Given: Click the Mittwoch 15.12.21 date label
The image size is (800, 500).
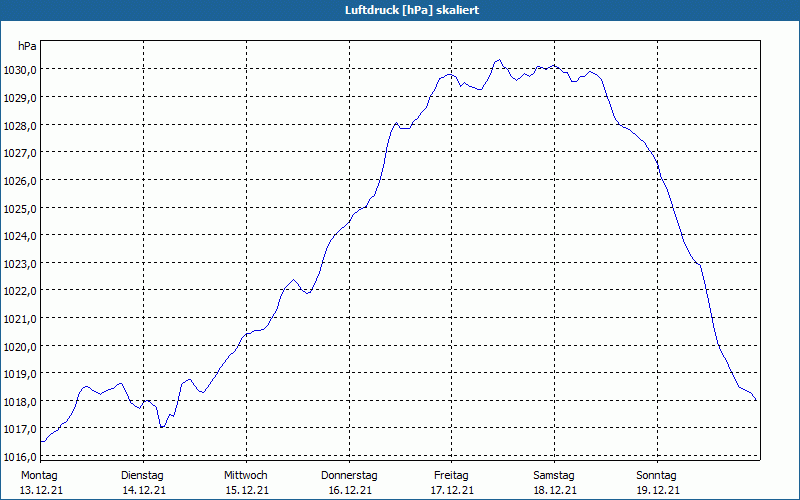Looking at the screenshot, I should coord(246,483).
